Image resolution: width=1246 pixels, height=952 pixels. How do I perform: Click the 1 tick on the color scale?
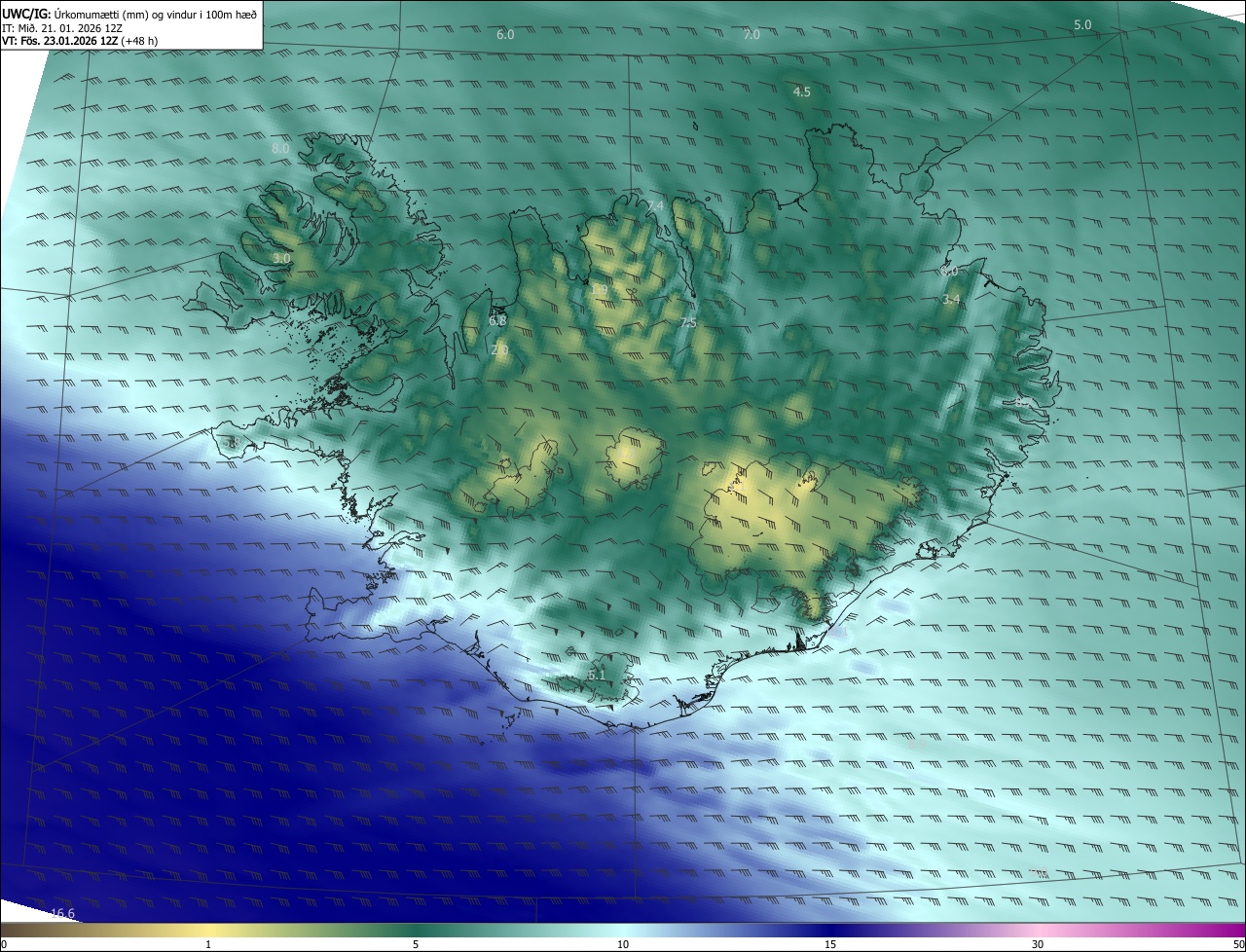pos(208,944)
